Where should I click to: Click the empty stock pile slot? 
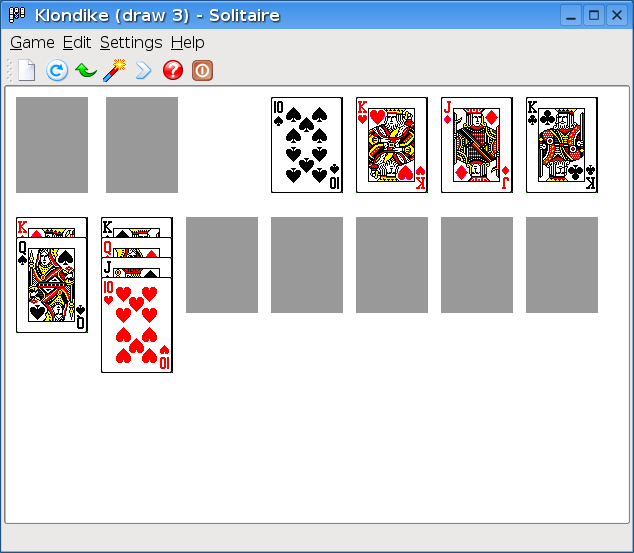point(52,145)
